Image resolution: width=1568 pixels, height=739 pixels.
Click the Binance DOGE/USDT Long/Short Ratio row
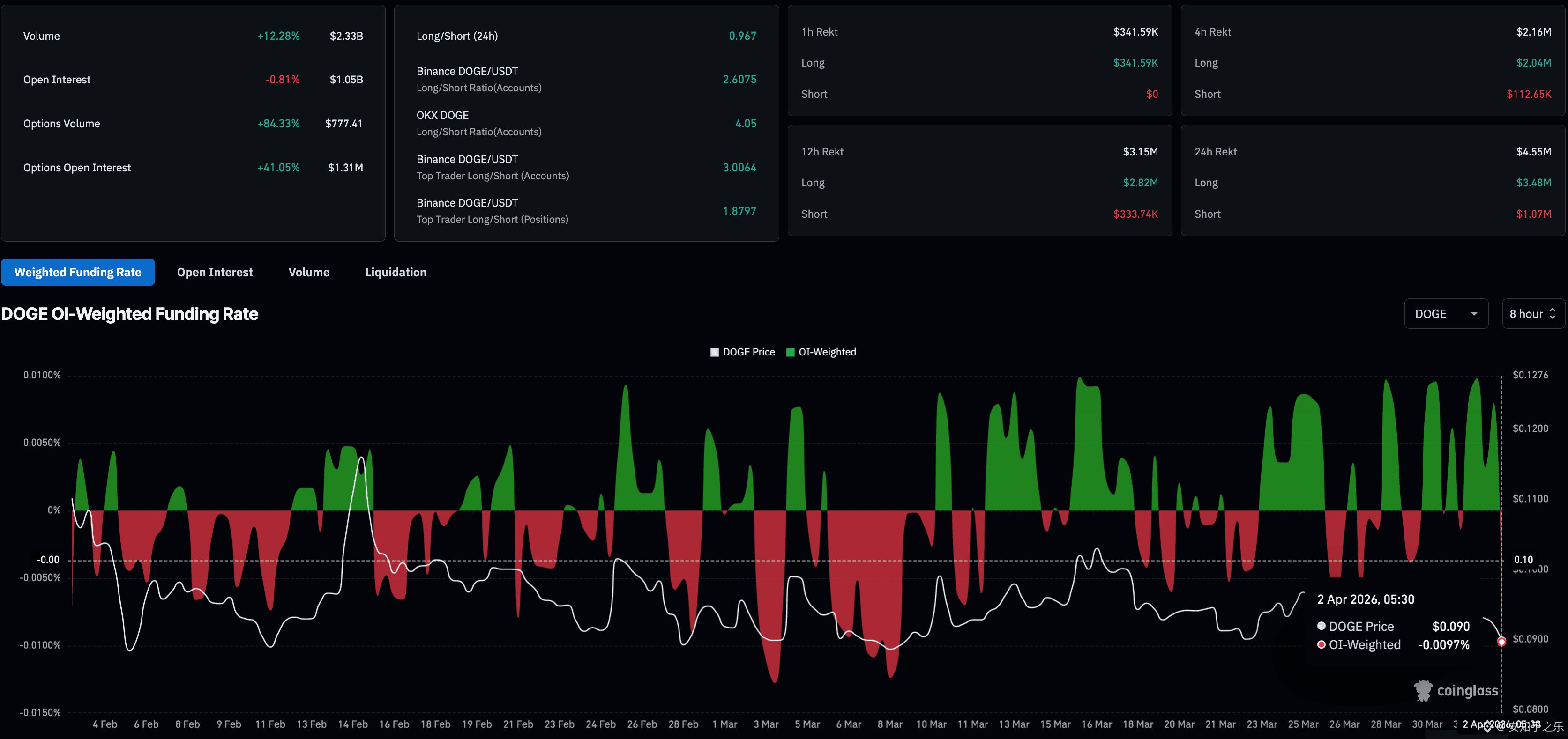(478, 79)
